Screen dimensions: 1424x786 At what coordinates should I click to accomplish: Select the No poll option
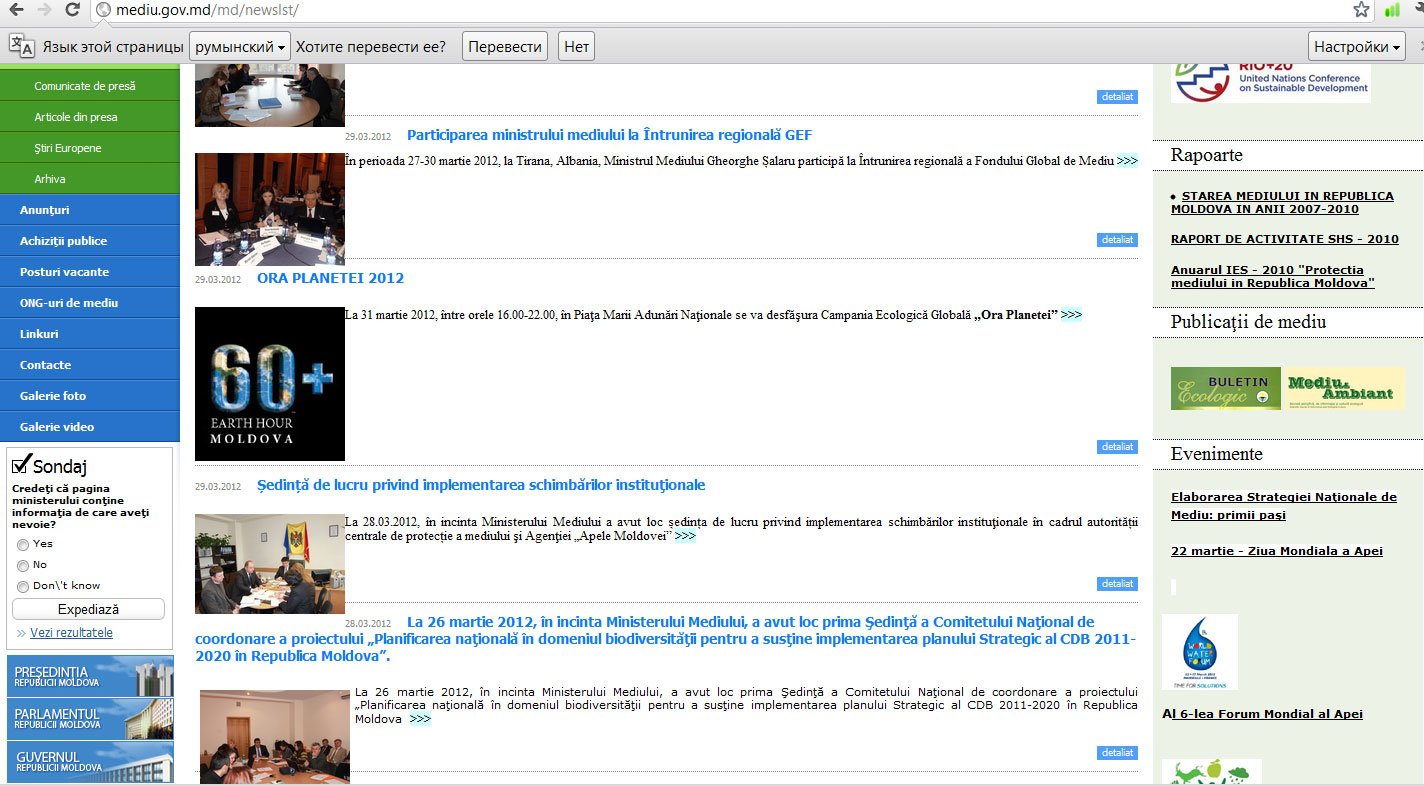point(23,566)
